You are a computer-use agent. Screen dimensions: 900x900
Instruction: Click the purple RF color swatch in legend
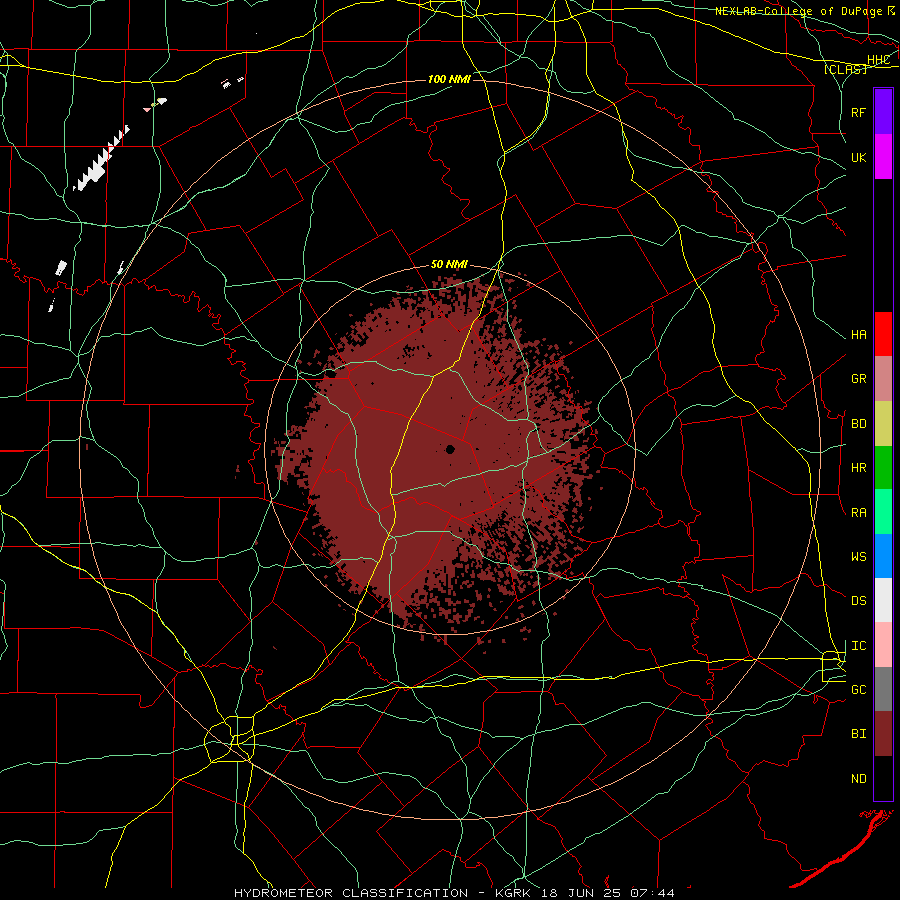tap(883, 111)
